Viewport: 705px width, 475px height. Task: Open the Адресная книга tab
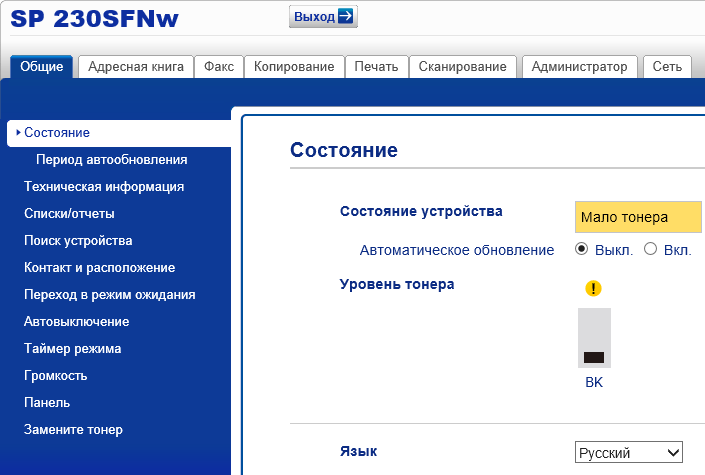pyautogui.click(x=136, y=67)
